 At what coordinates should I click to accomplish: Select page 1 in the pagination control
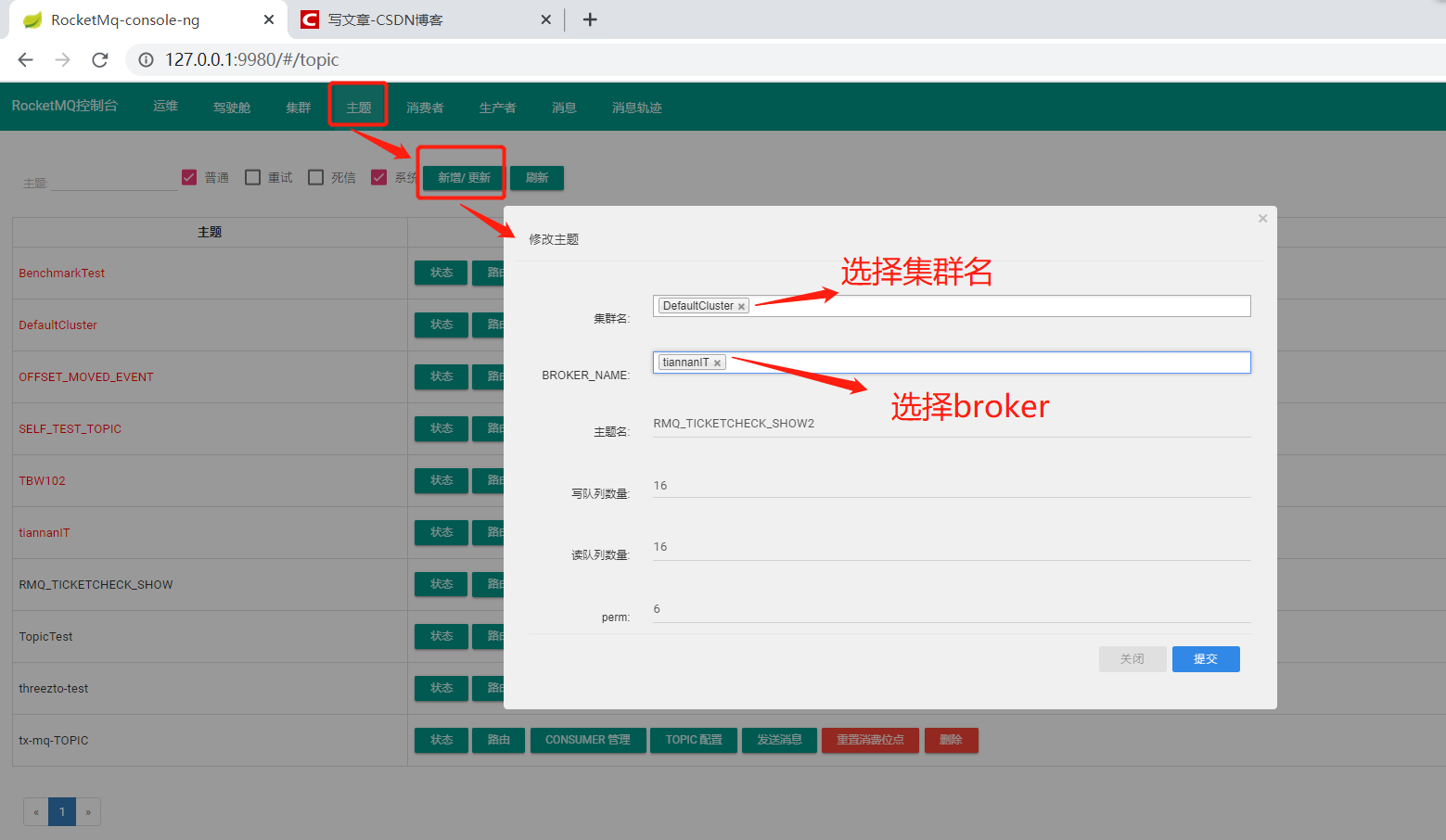coord(61,811)
